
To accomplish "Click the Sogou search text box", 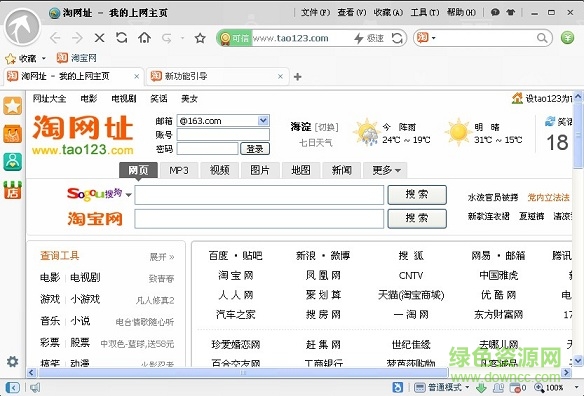I will (x=259, y=195).
